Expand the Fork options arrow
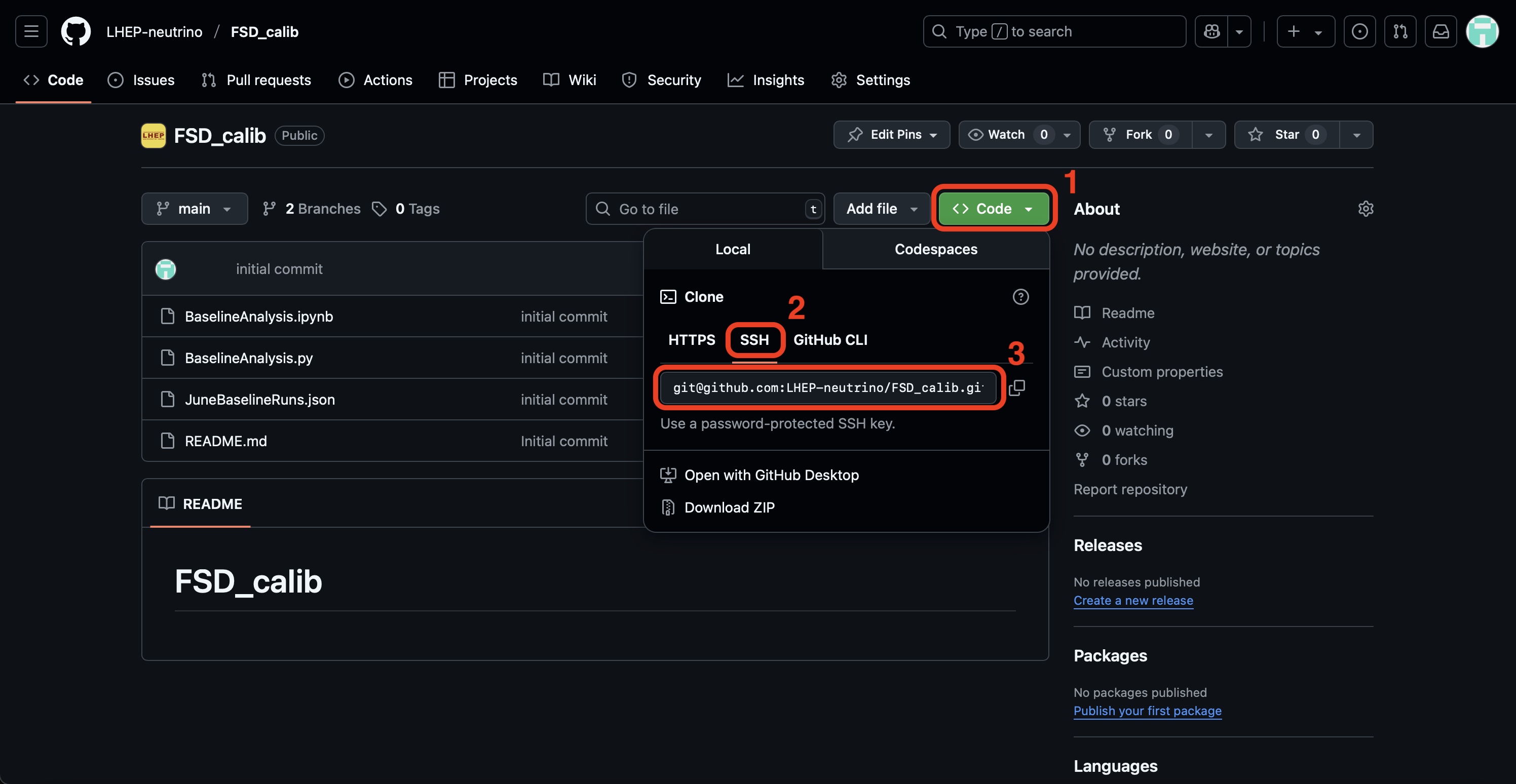1516x784 pixels. [x=1209, y=135]
